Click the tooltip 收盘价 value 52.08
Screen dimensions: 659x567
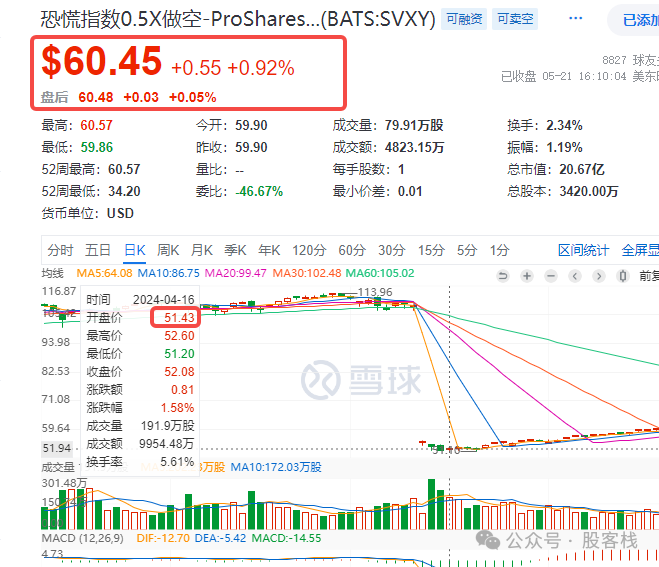point(179,372)
